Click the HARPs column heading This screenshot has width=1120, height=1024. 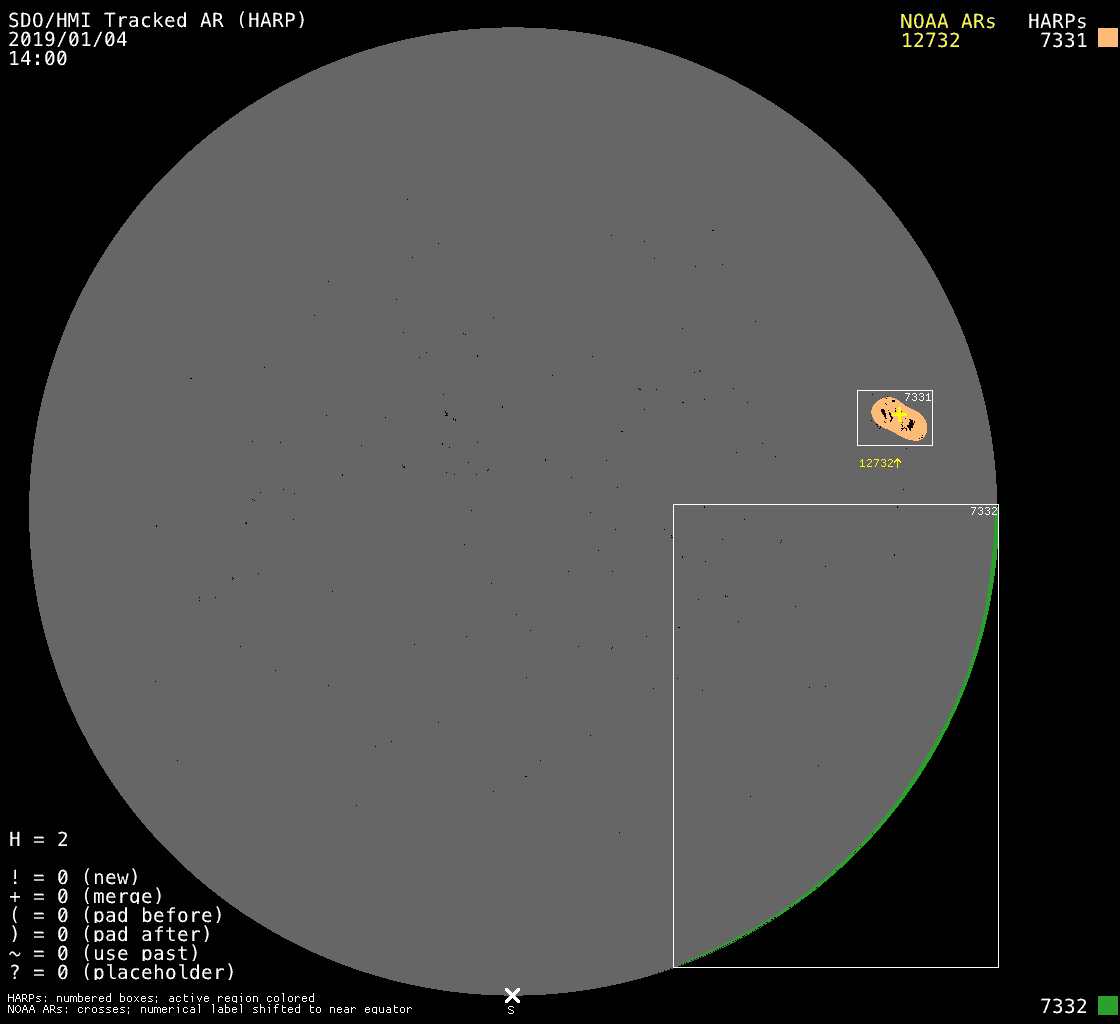pos(1057,21)
